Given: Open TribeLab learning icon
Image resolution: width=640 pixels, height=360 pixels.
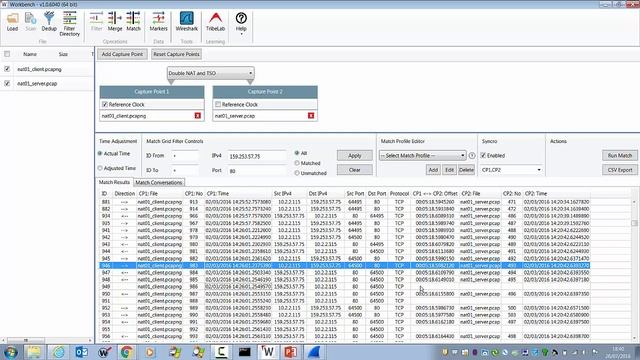Looking at the screenshot, I should click(x=215, y=22).
